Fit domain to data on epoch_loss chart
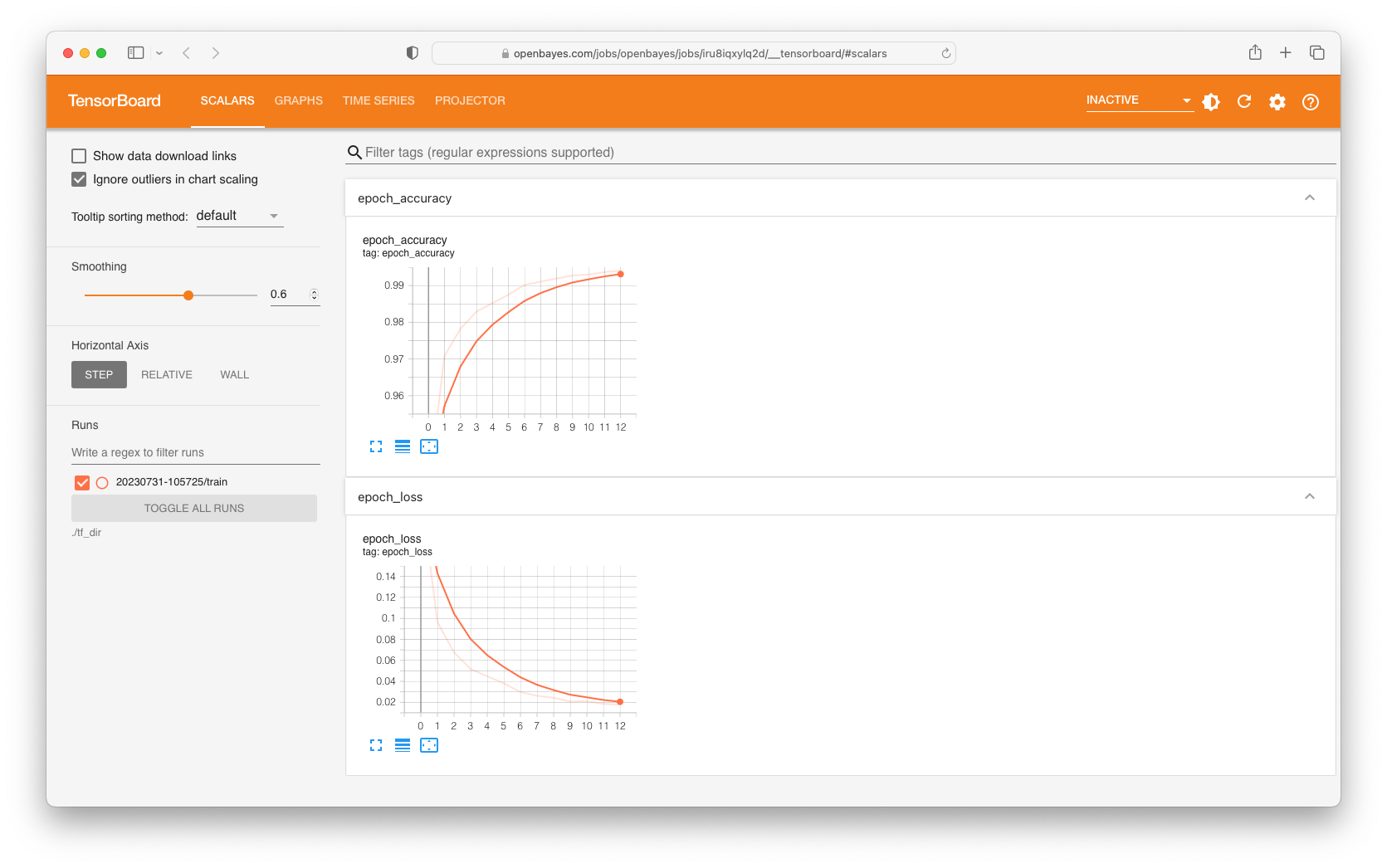 click(429, 745)
